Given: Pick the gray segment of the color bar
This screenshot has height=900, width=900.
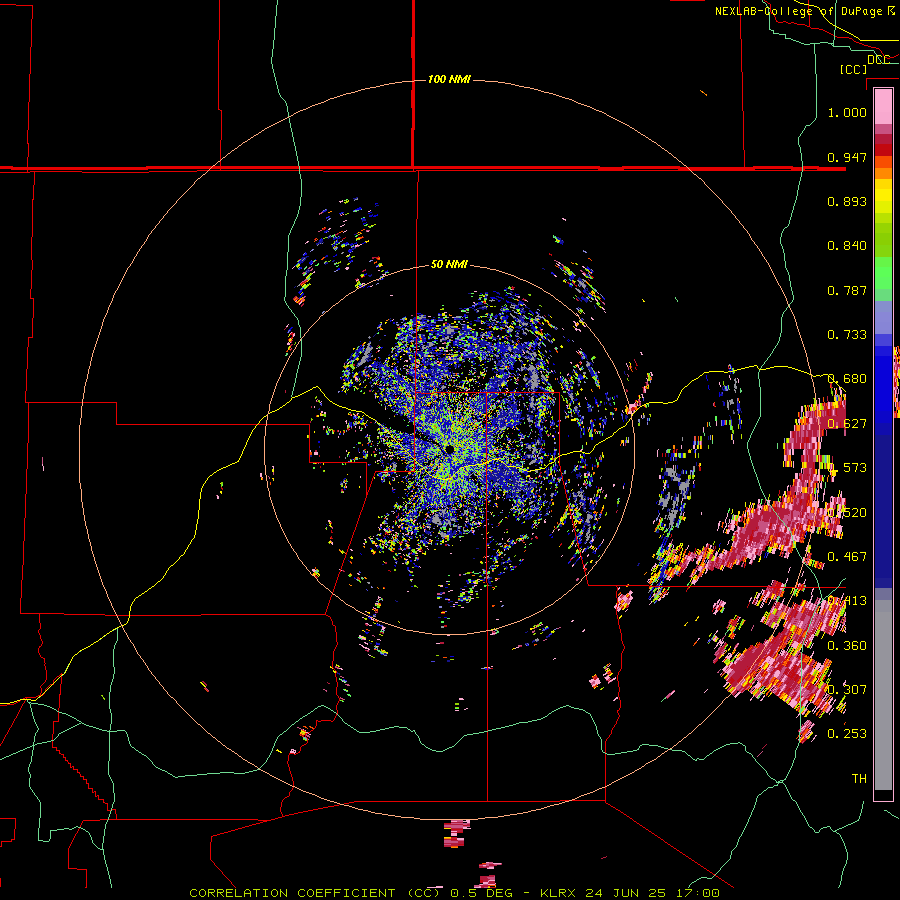Looking at the screenshot, I should 883,695.
